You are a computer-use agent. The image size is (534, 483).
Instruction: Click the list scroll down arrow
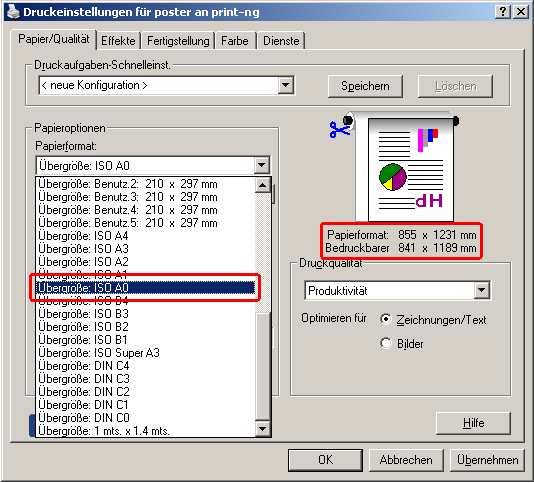pyautogui.click(x=262, y=429)
